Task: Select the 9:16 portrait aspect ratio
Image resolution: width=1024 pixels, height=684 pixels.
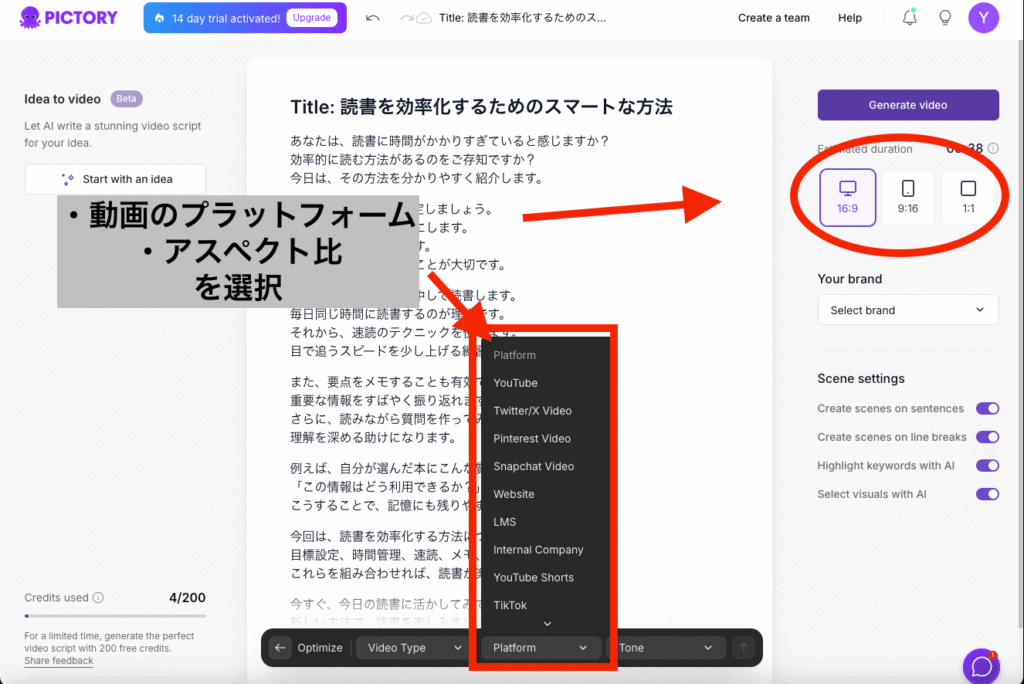Action: [908, 197]
